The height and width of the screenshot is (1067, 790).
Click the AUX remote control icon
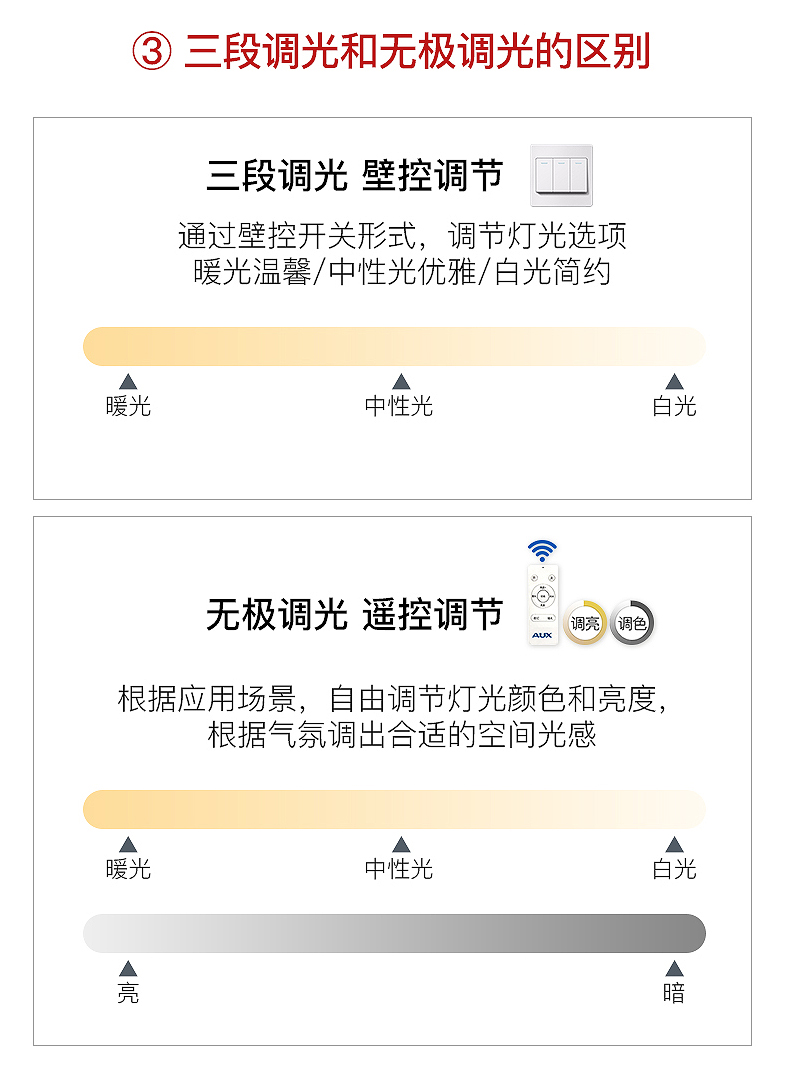tap(542, 605)
